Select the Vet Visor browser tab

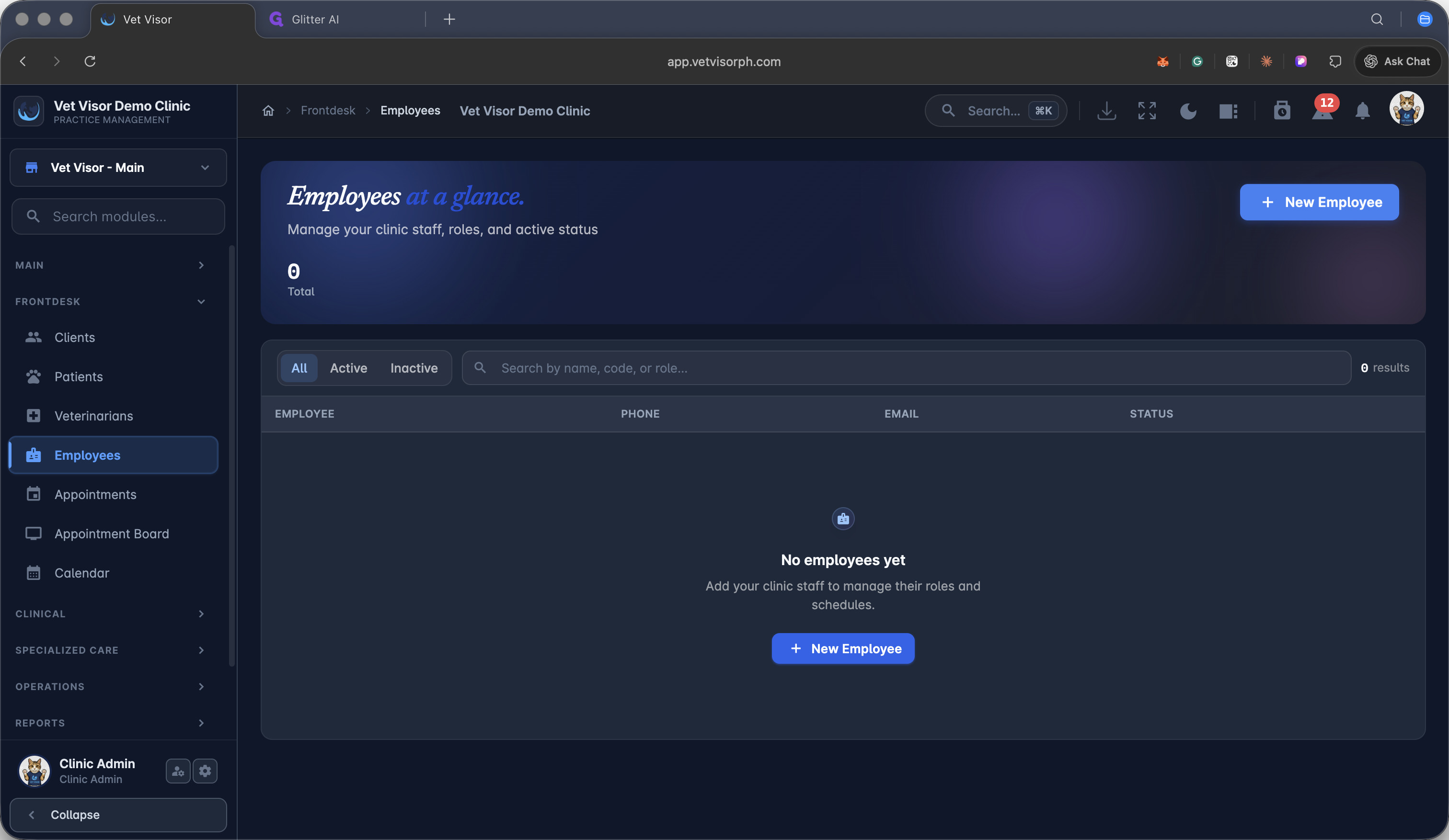(172, 20)
